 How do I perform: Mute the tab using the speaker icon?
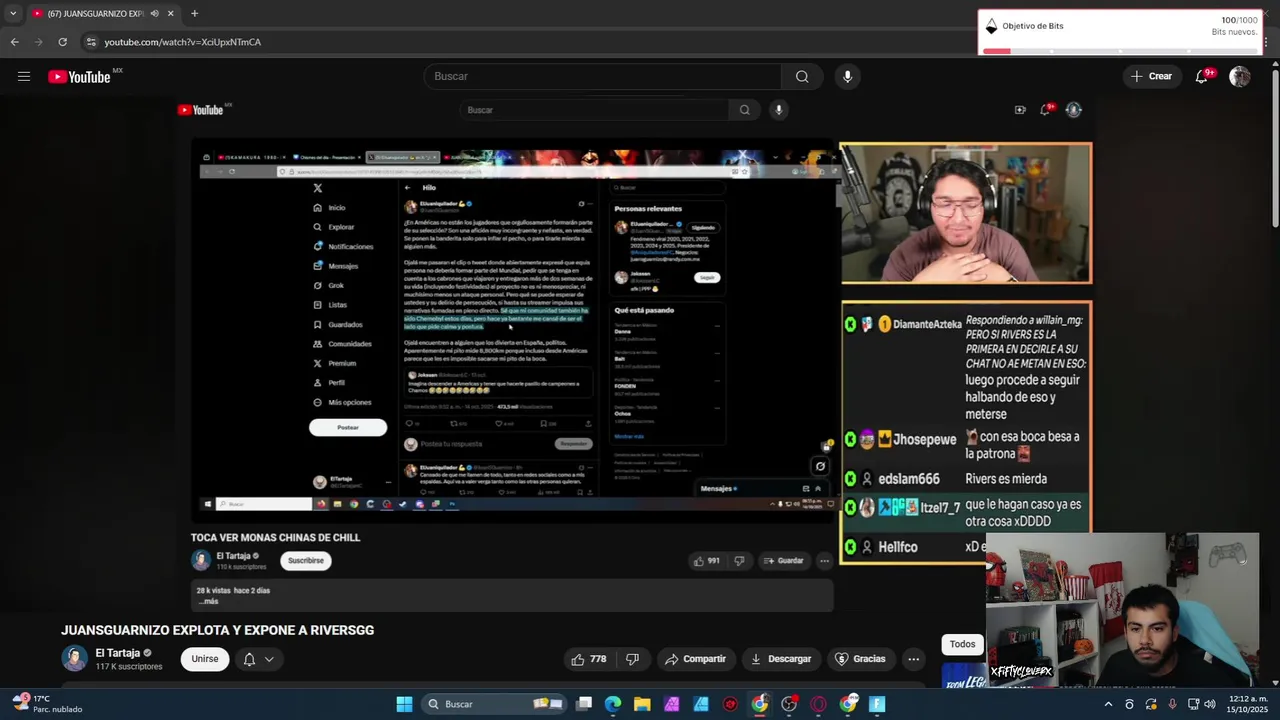tap(154, 13)
